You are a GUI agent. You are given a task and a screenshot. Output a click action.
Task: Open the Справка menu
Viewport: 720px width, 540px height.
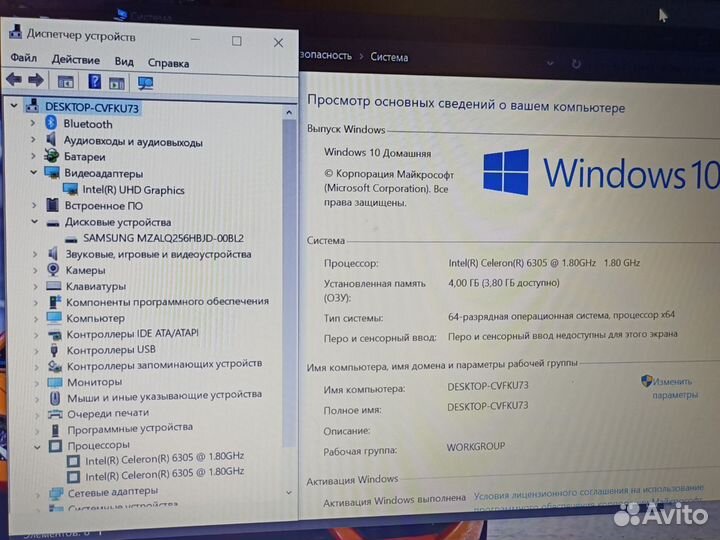coord(169,63)
